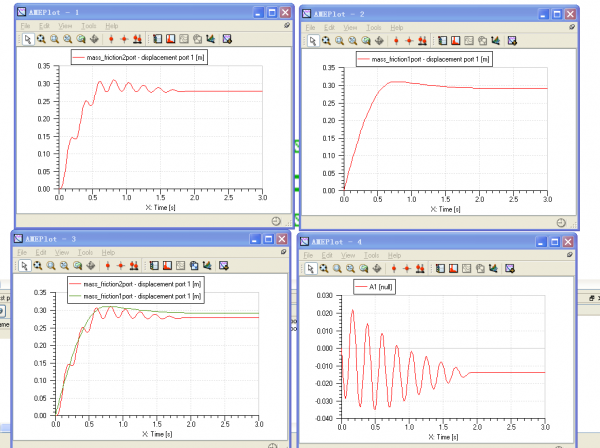Viewport: 600px width, 448px height.
Task: Maximize the AMEPlot - 4 window
Action: (554, 241)
